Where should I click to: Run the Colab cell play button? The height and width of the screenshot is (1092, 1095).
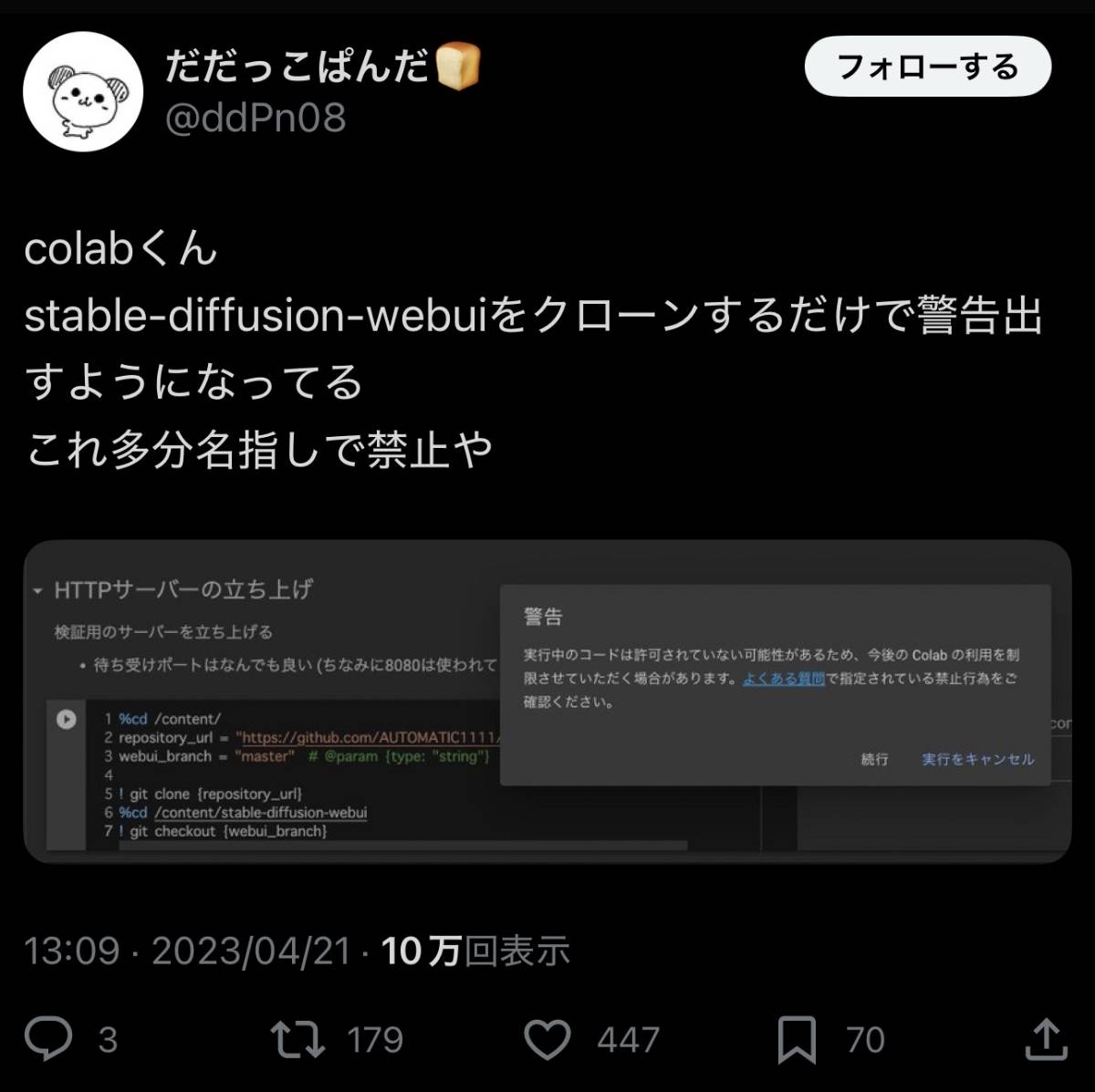pyautogui.click(x=67, y=719)
